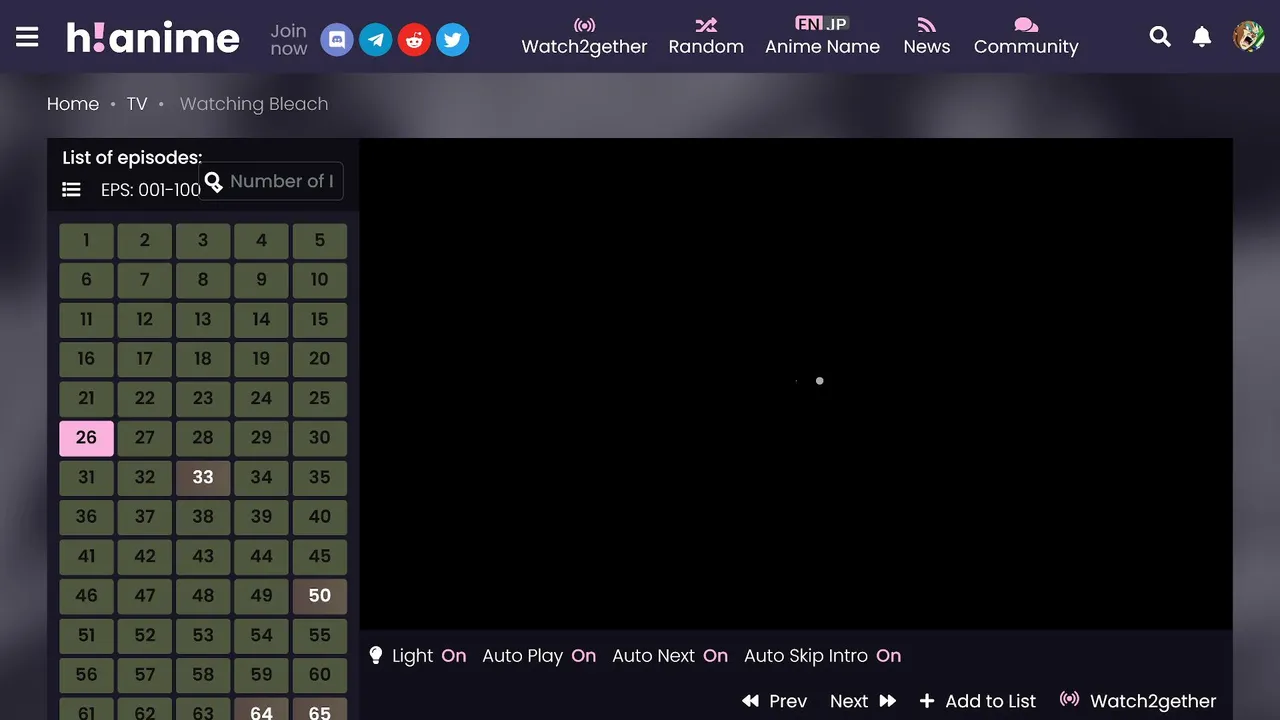Viewport: 1280px width, 720px height.
Task: Select episode 36
Action: pyautogui.click(x=86, y=517)
